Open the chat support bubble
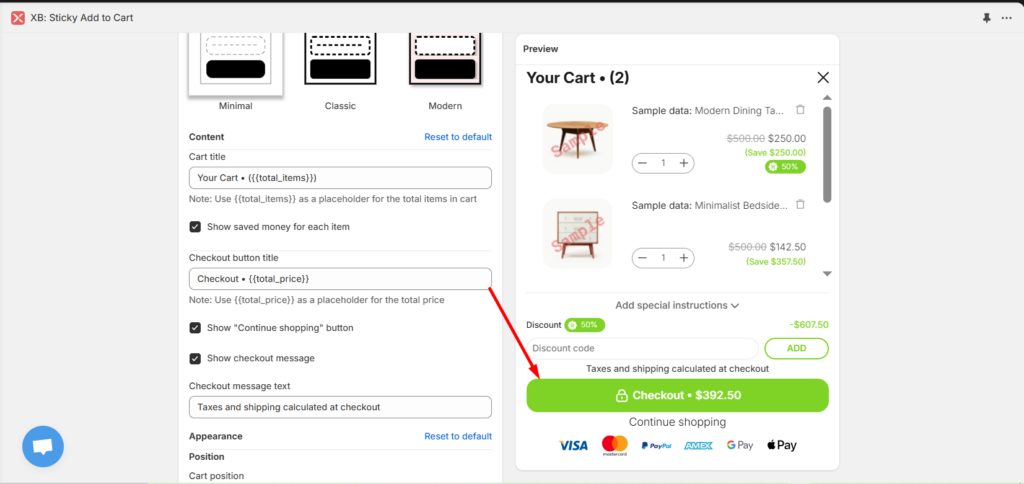 (x=43, y=447)
